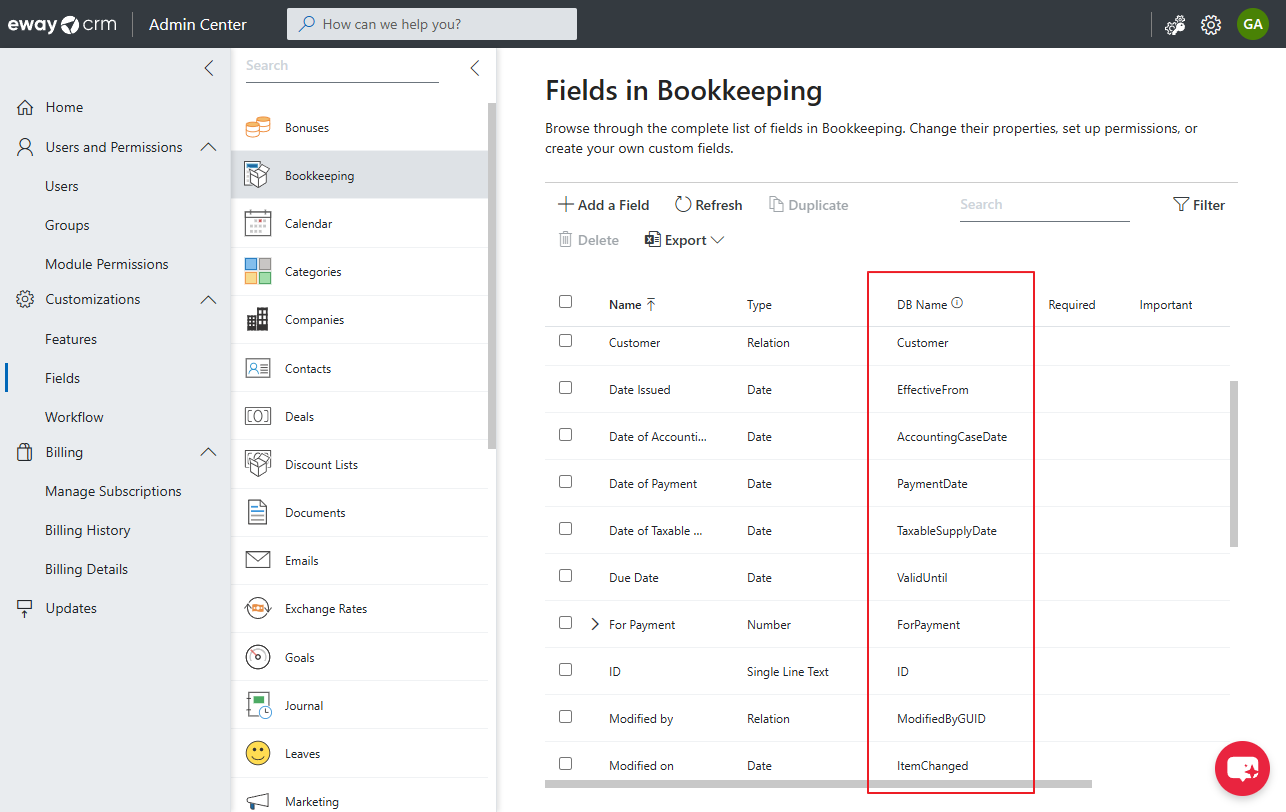
Task: Check the checkbox on the Customer row
Action: (566, 341)
